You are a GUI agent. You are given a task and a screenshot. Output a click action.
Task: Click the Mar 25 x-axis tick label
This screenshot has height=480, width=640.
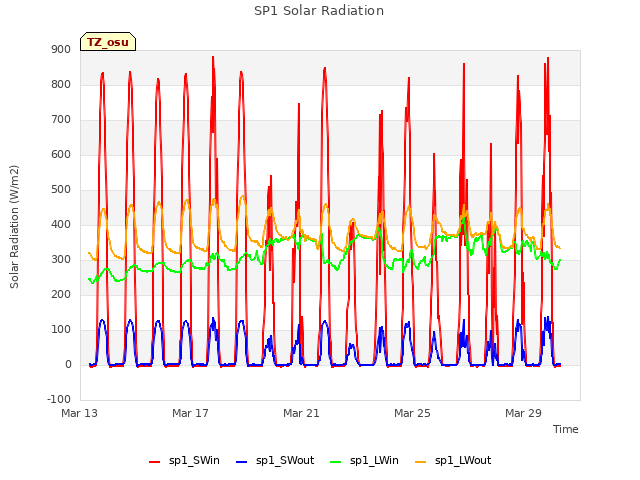click(x=412, y=413)
